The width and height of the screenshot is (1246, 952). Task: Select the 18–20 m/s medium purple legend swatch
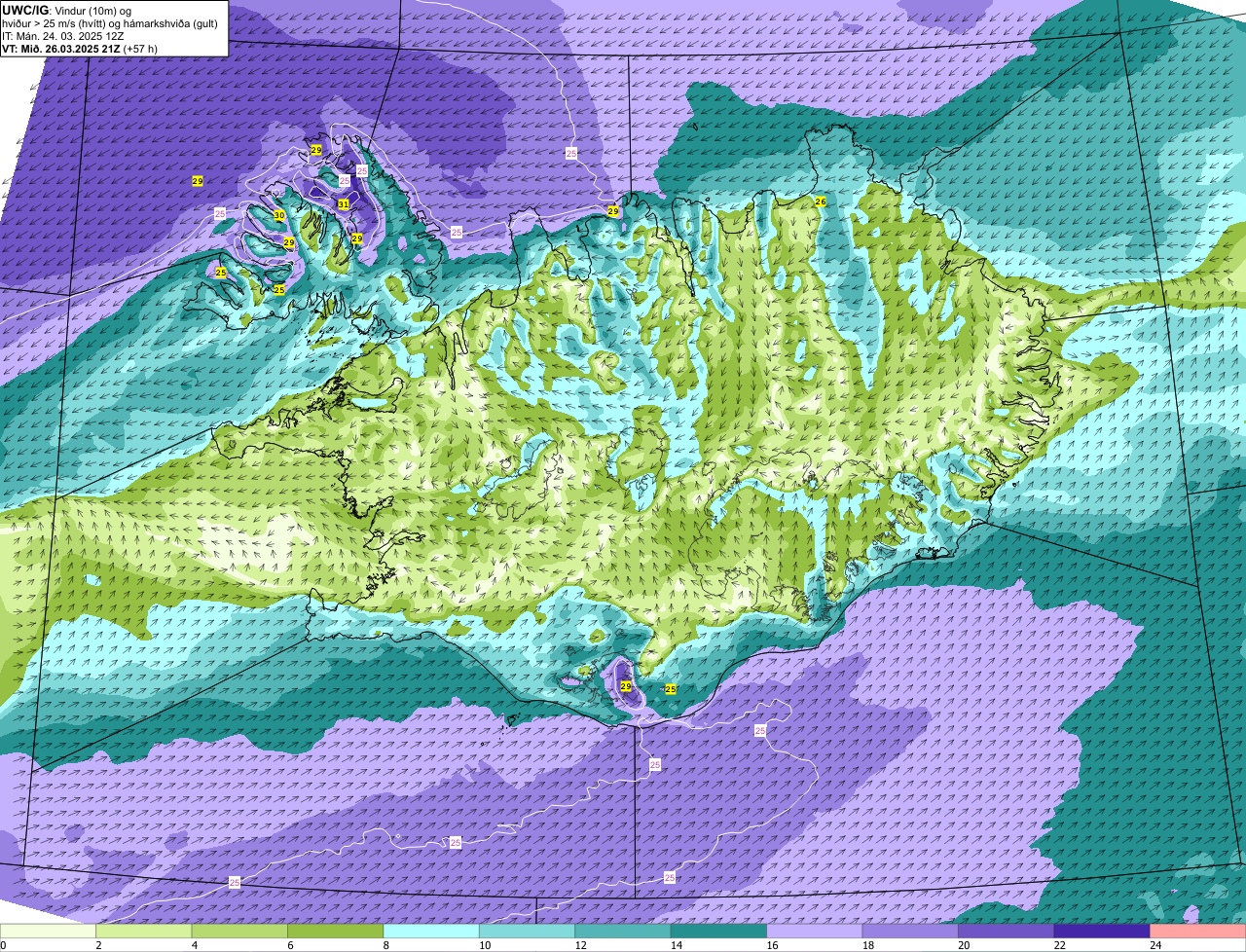[x=910, y=932]
